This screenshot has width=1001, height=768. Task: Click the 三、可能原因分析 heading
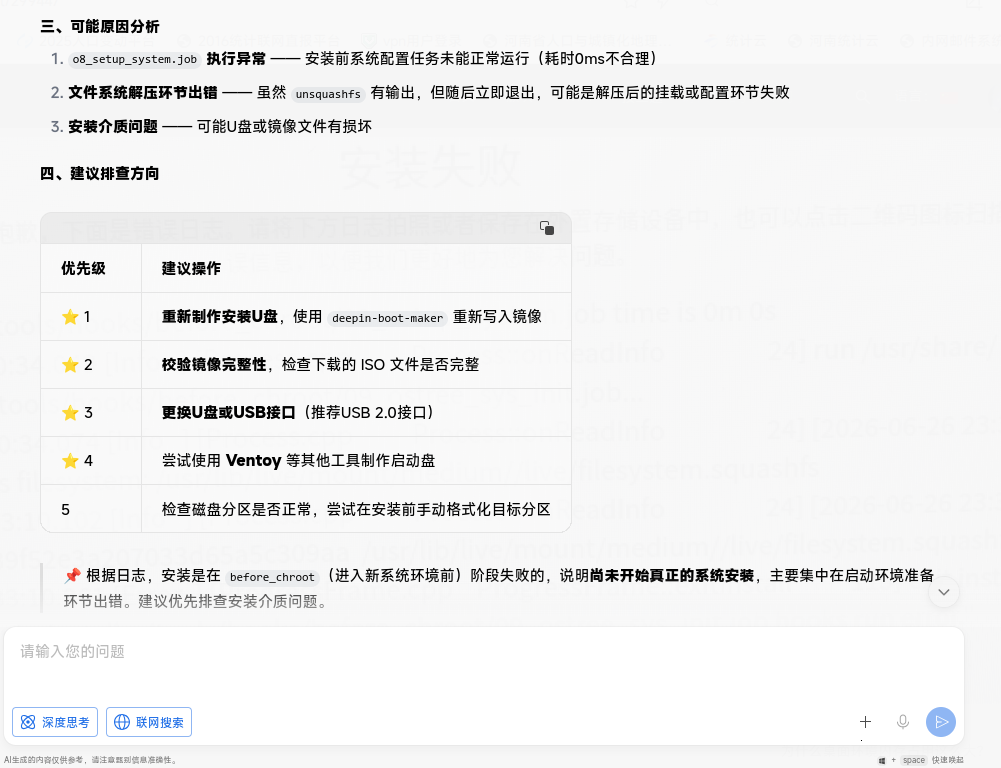point(100,26)
